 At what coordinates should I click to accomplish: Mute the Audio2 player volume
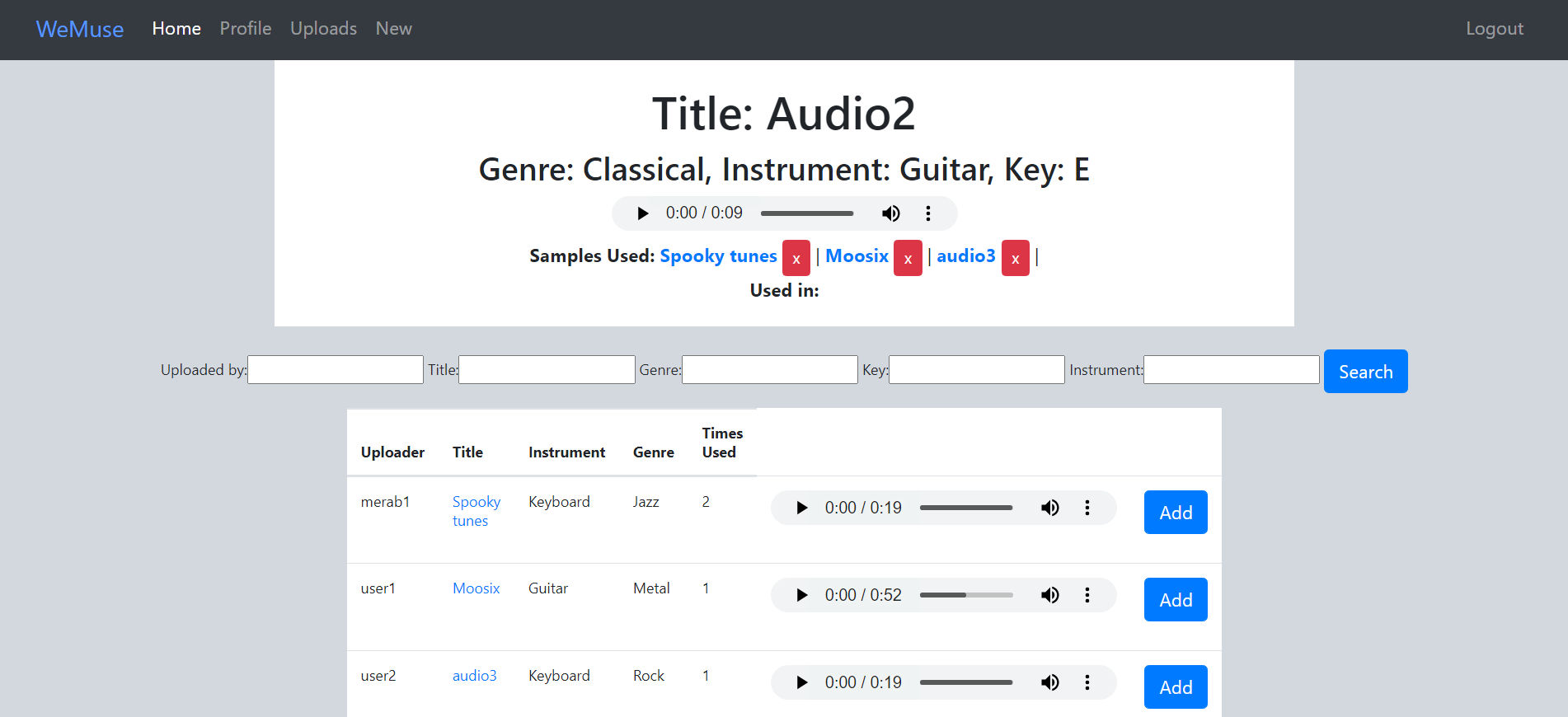pyautogui.click(x=891, y=213)
